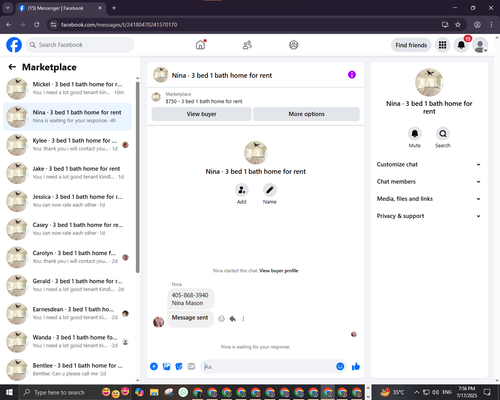
Task: Mute this chat with bell icon
Action: pyautogui.click(x=415, y=134)
